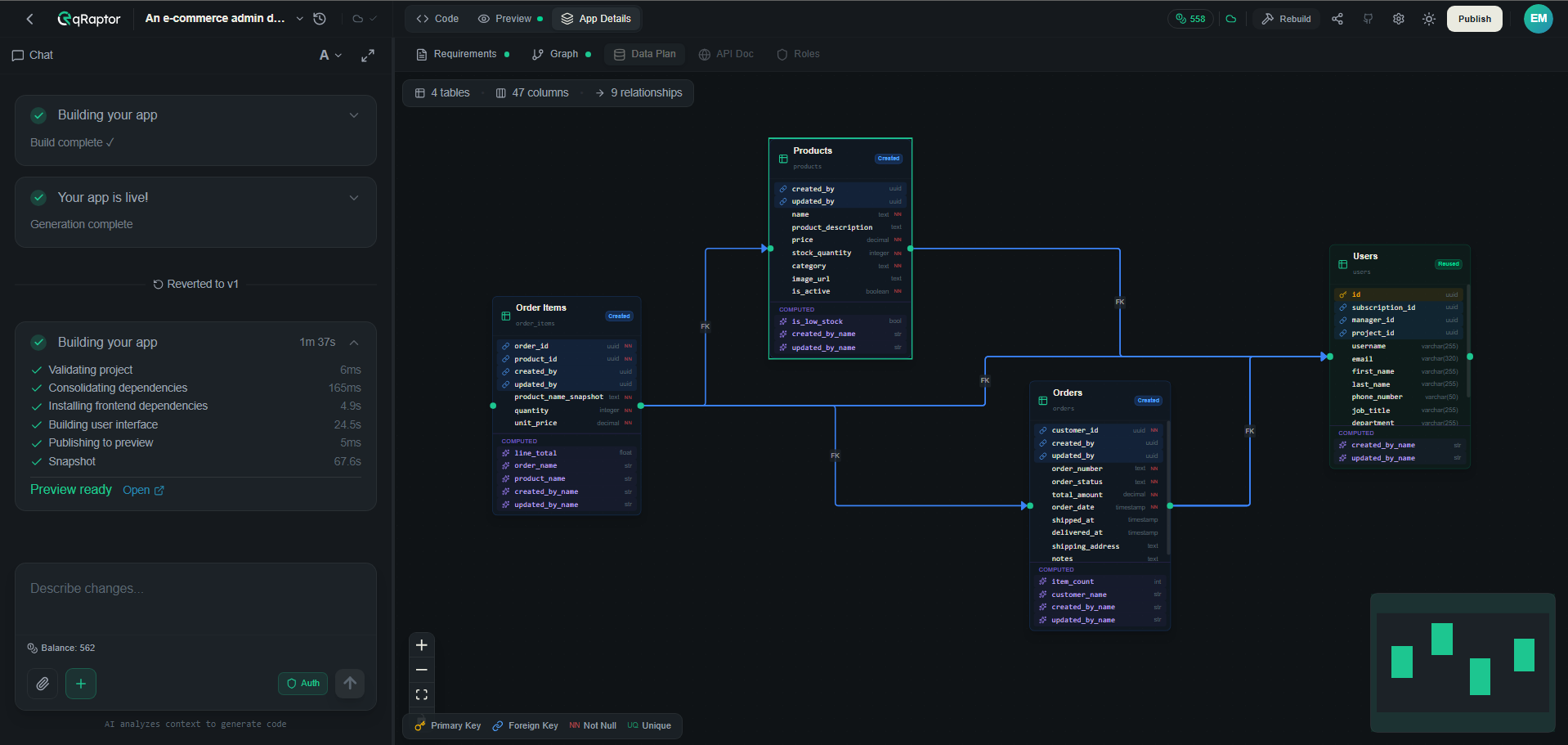This screenshot has height=745, width=1568.
Task: Toggle the Auth button
Action: [302, 684]
